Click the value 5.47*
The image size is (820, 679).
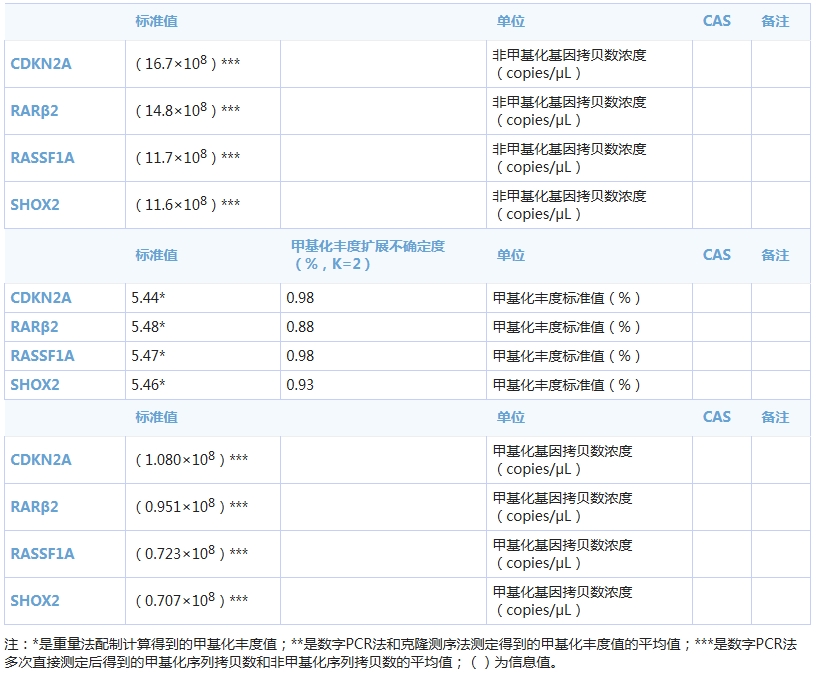[148, 356]
